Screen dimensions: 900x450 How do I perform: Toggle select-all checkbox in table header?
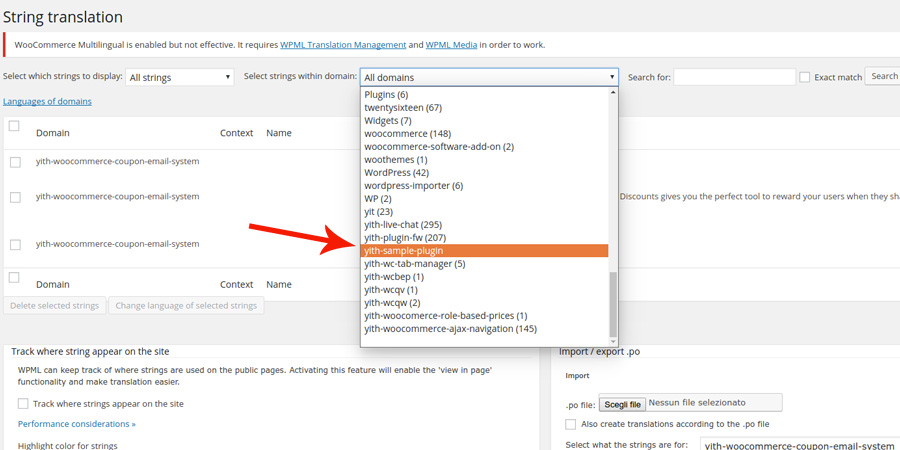[14, 126]
